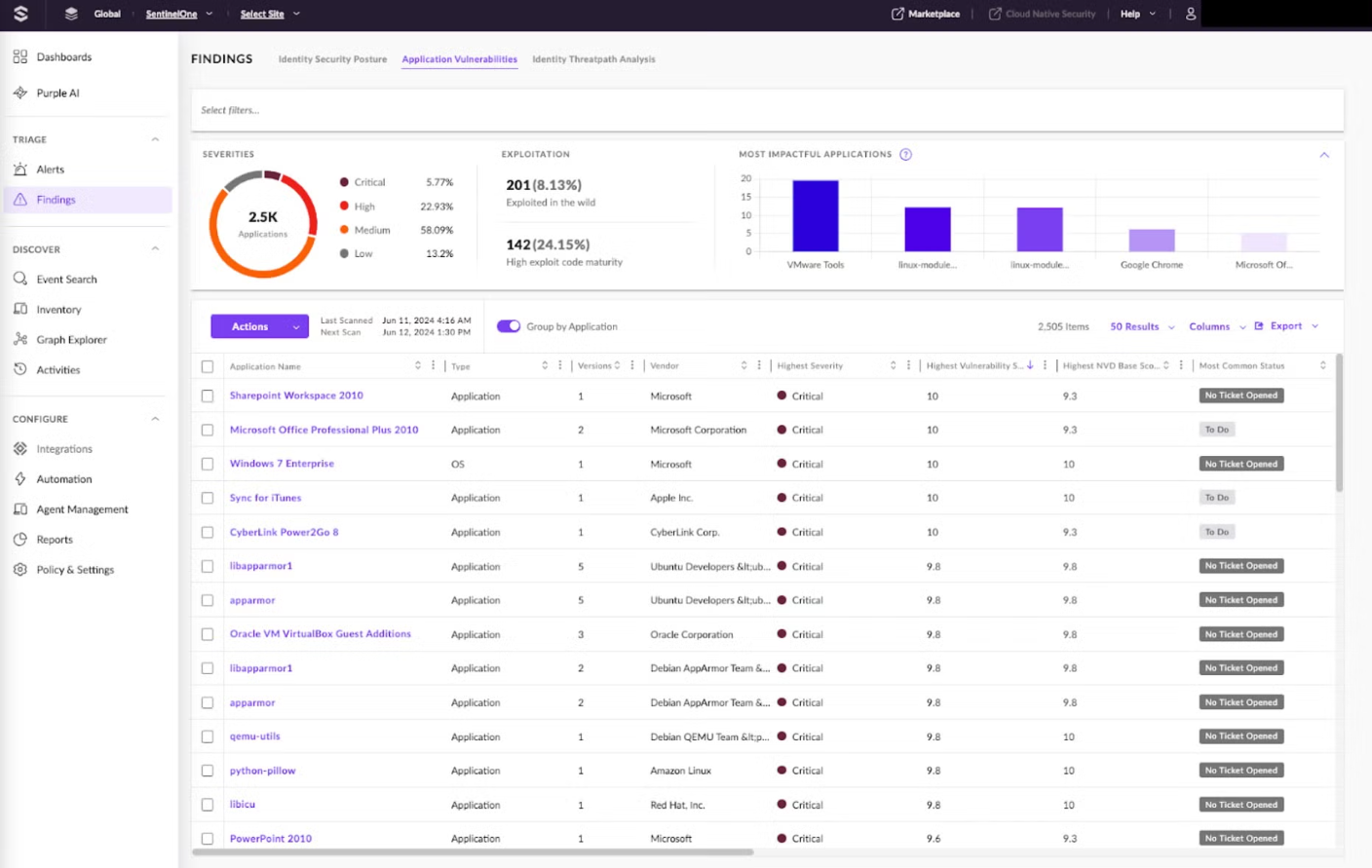Click the SentinelOne logo icon
This screenshot has width=1372, height=868.
click(x=21, y=14)
